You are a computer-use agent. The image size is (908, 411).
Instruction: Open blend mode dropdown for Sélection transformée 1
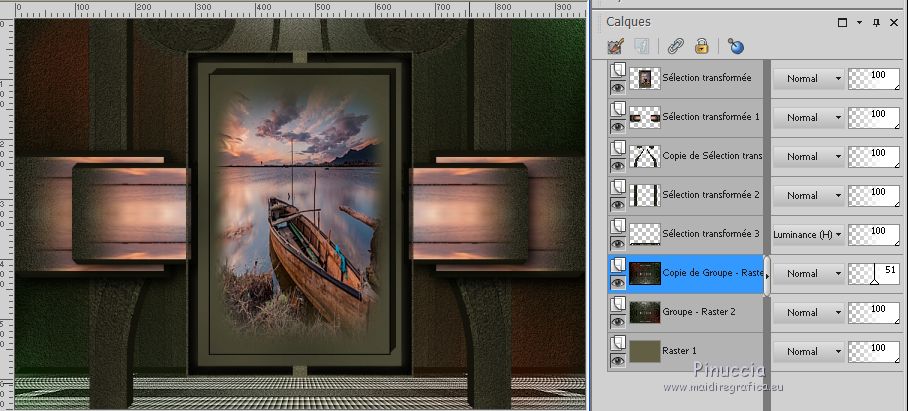[808, 118]
